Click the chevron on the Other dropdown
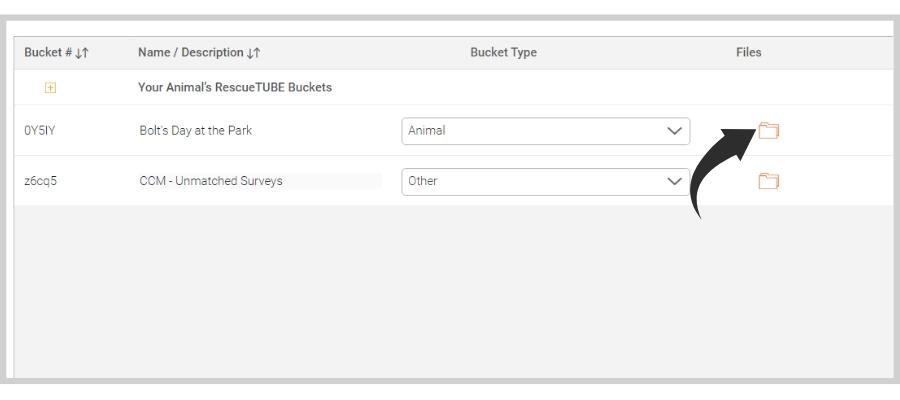 (674, 181)
